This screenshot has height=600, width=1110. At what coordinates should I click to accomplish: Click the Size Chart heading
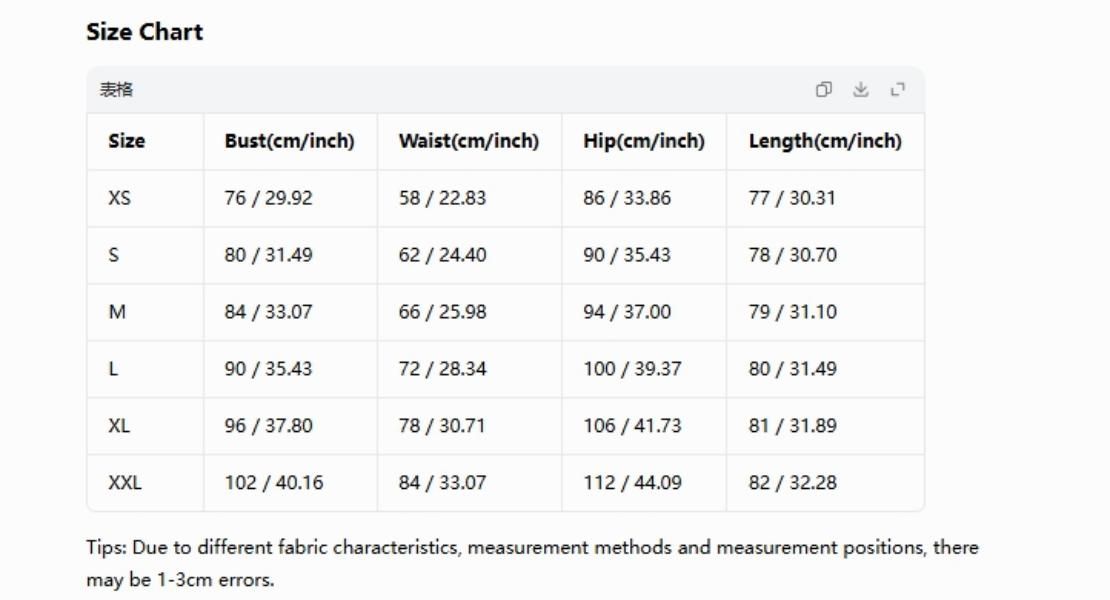coord(144,32)
